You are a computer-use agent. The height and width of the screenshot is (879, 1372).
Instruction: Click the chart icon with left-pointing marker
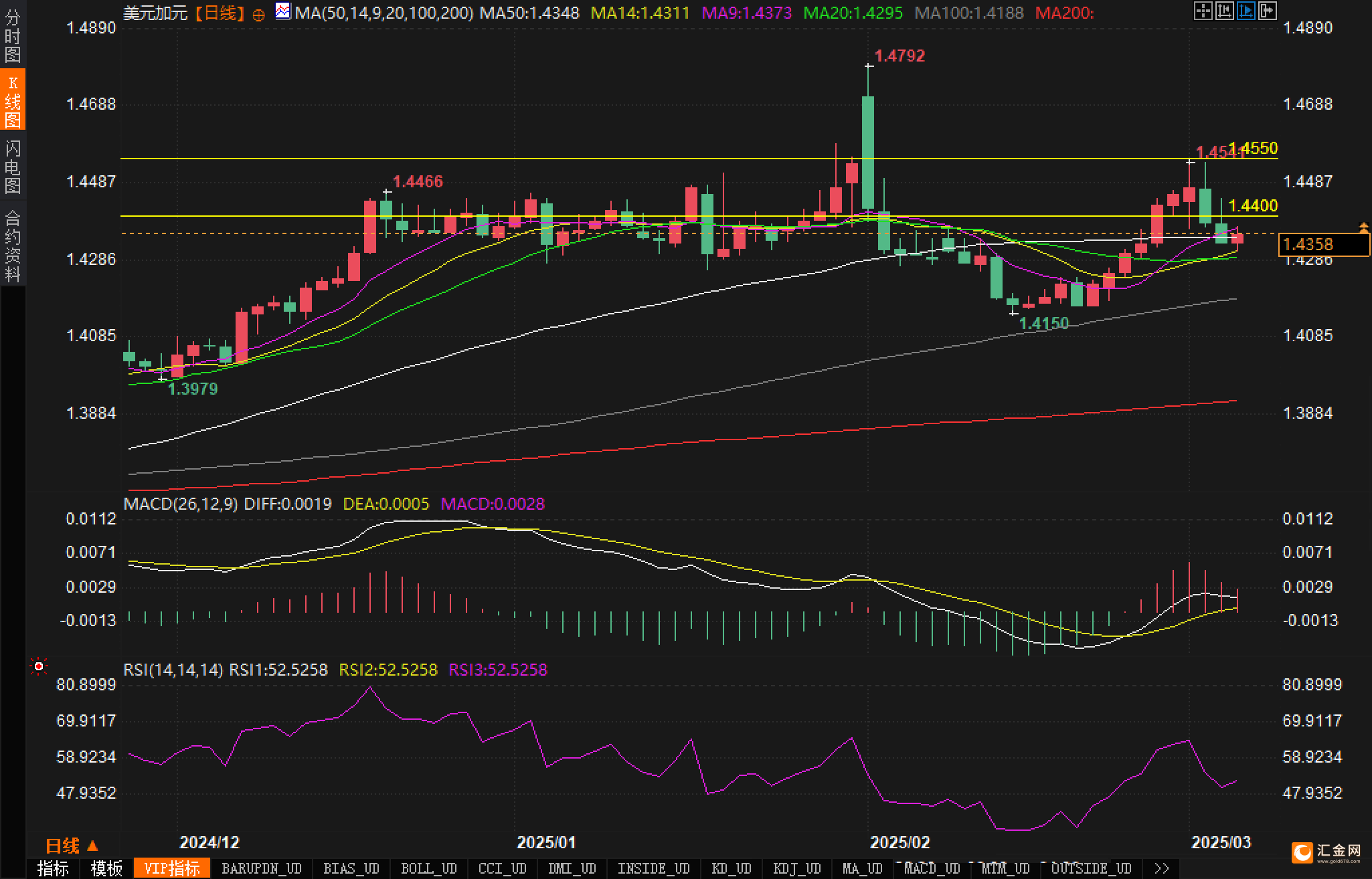(x=1224, y=11)
